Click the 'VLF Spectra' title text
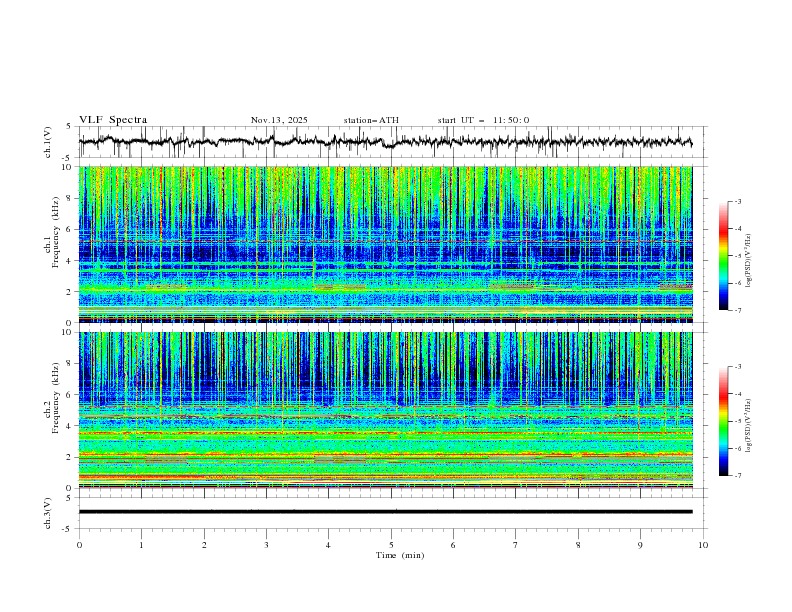Screen dimensions: 792x612 [113, 120]
